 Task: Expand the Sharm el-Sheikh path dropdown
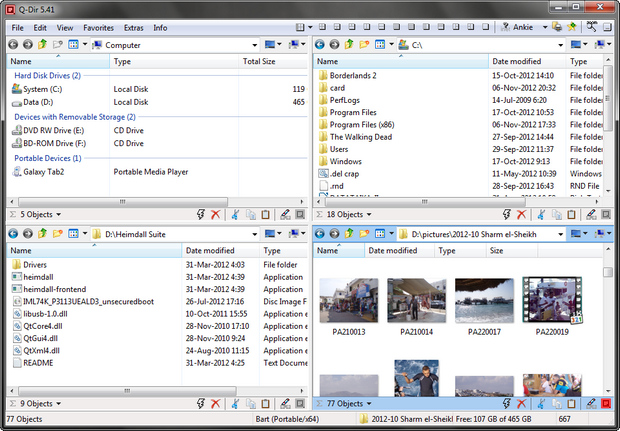pyautogui.click(x=561, y=234)
